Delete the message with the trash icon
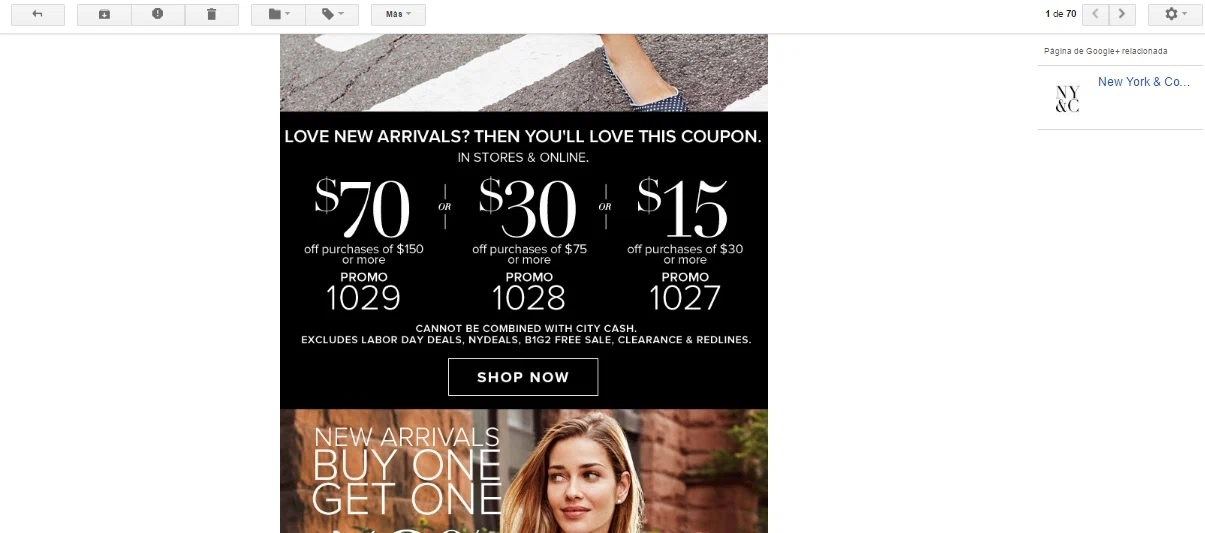 (x=212, y=15)
